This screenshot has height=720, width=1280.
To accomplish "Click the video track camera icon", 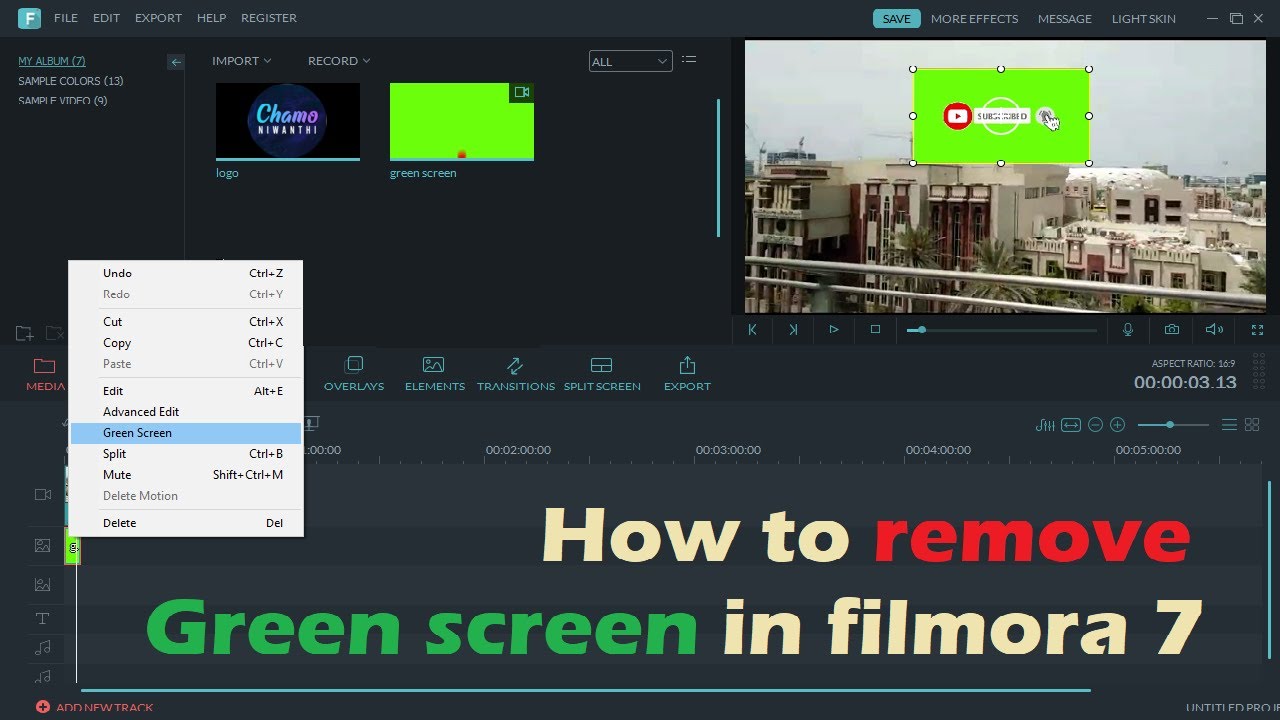I will (43, 495).
